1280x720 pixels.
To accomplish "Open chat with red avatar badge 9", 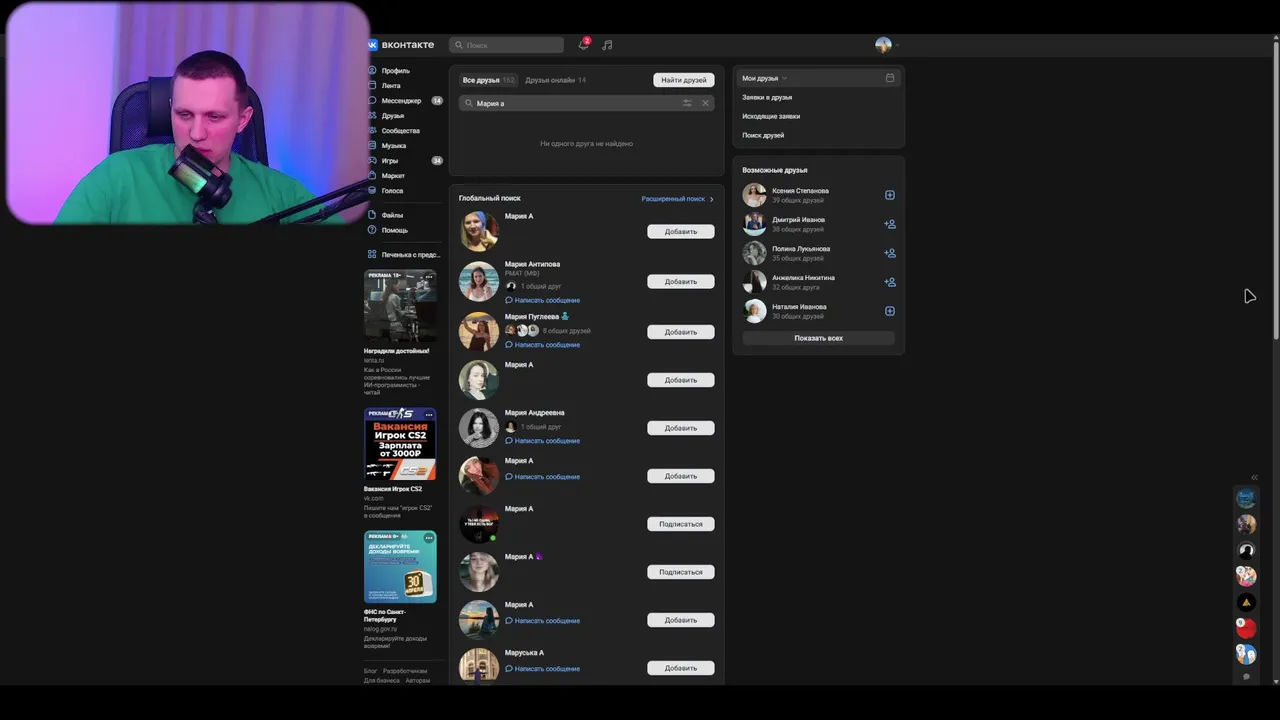I will pyautogui.click(x=1246, y=628).
